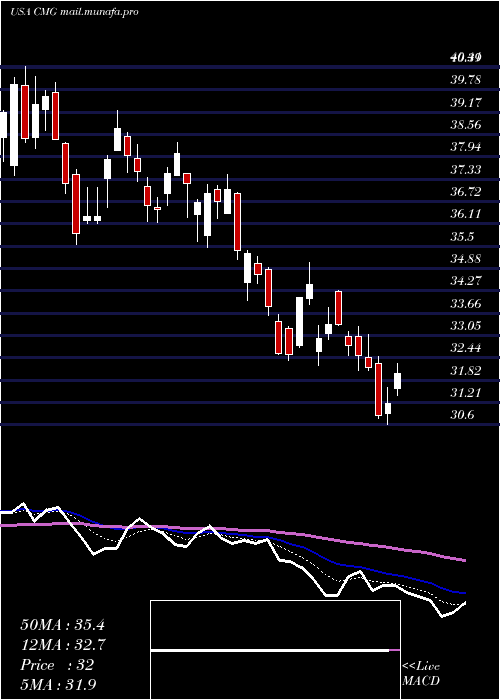The width and height of the screenshot is (500, 700).
Task: Click the 35.5 price label
Action: [x=462, y=236]
